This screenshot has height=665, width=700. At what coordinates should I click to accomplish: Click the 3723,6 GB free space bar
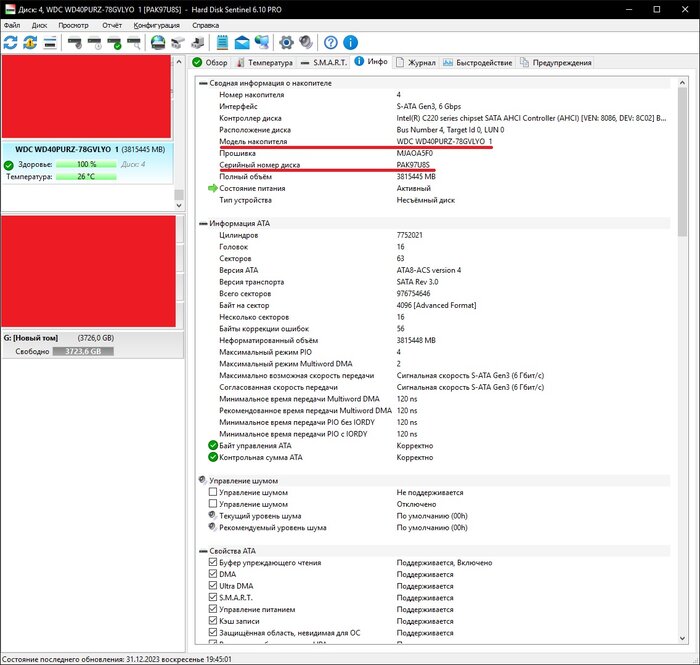[83, 351]
